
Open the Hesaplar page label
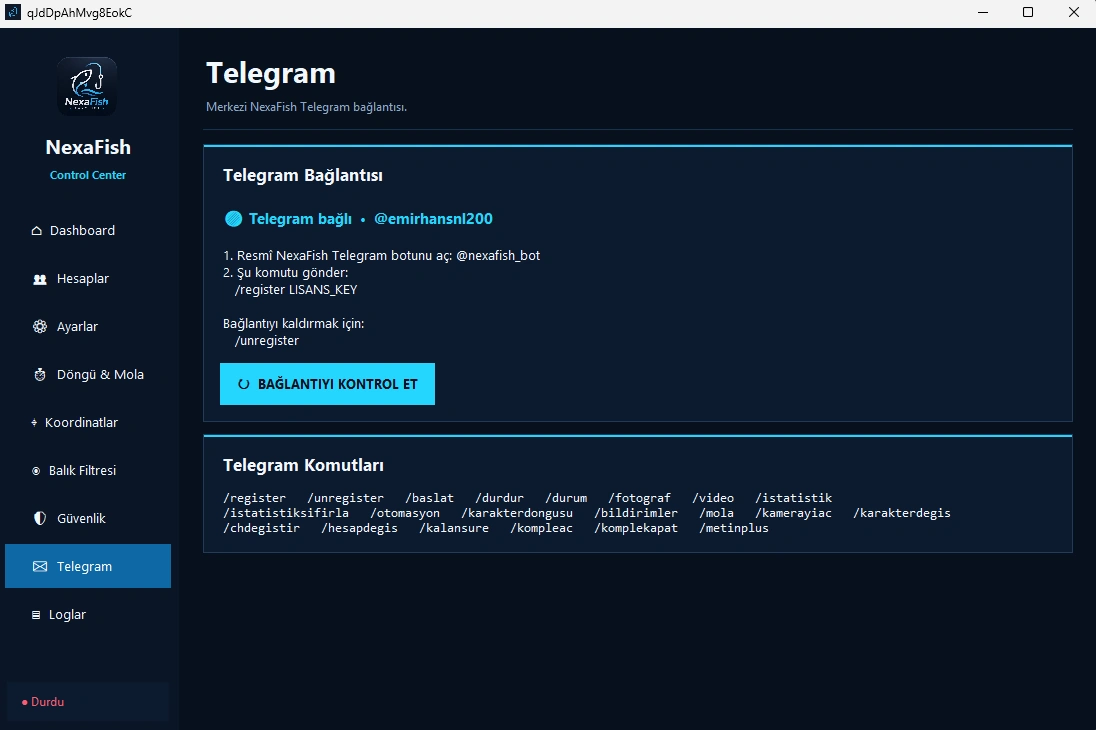(x=82, y=278)
